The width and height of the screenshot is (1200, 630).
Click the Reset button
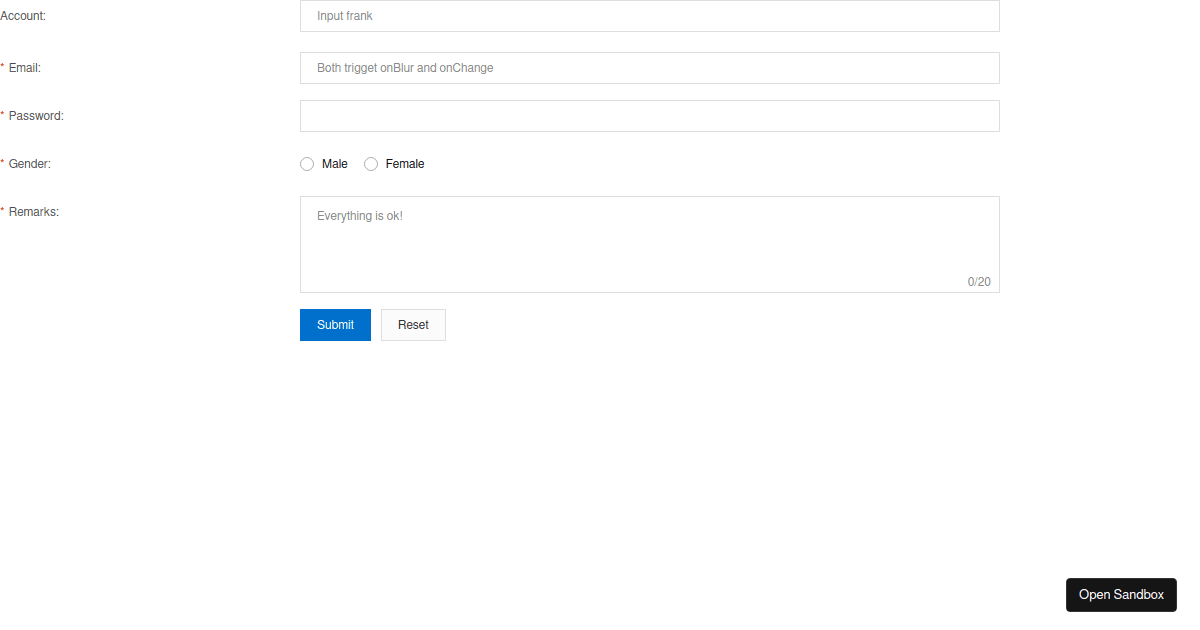pos(413,324)
